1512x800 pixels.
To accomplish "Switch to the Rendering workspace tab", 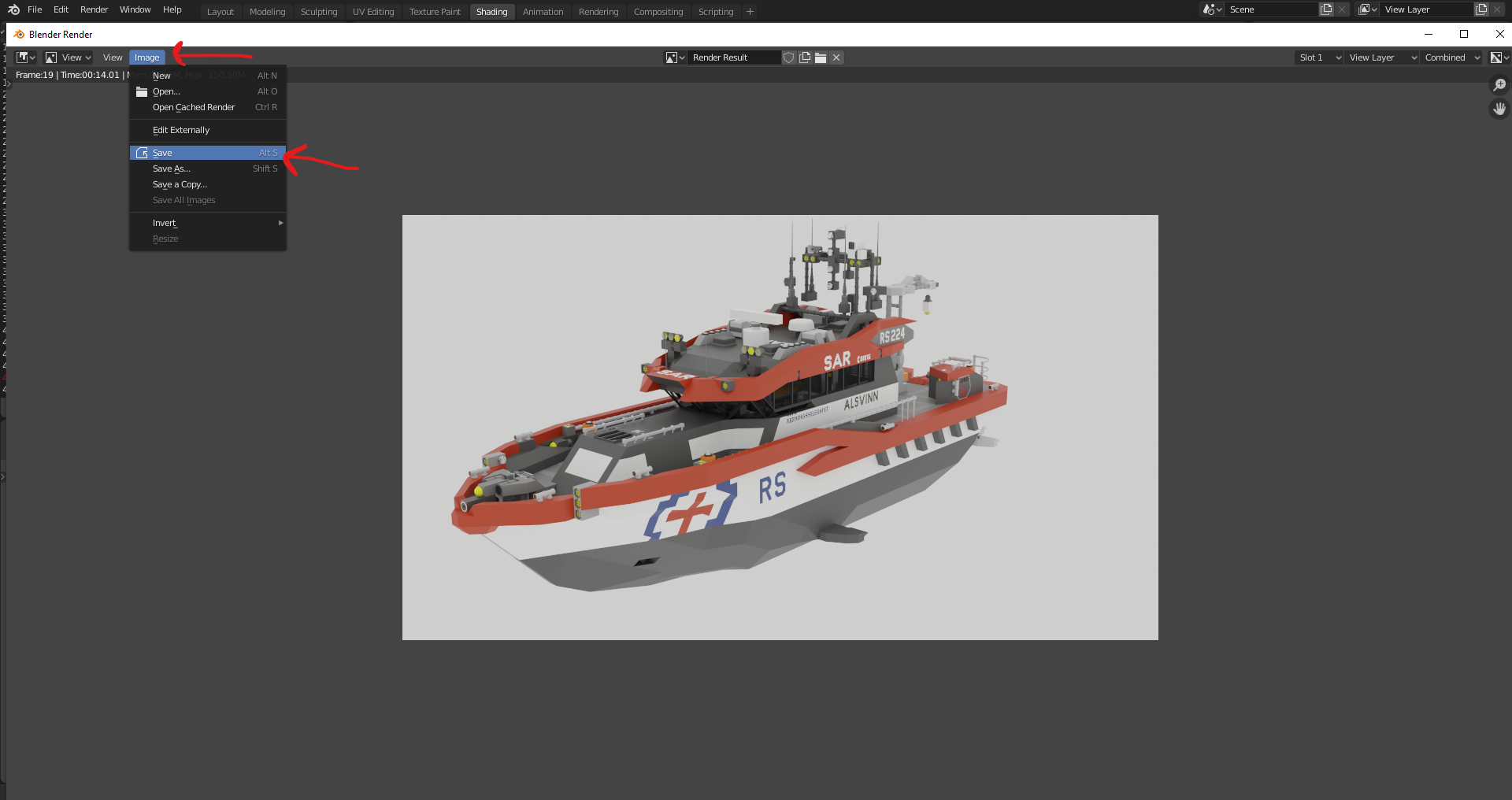I will [x=598, y=12].
